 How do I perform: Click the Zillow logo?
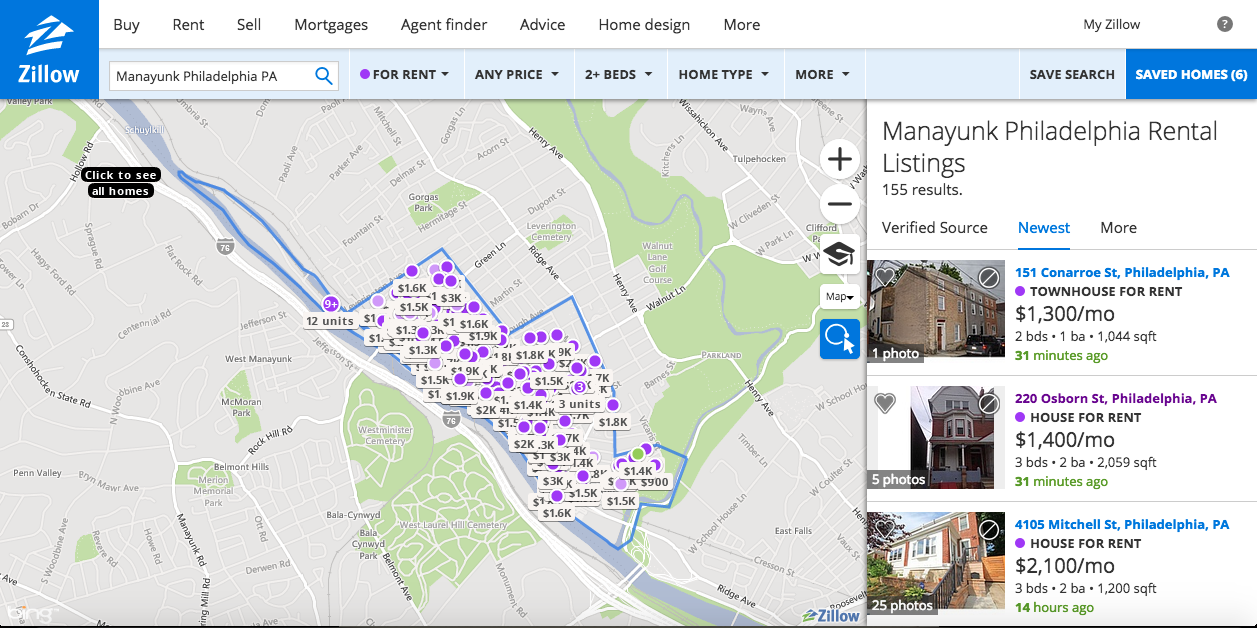point(49,50)
